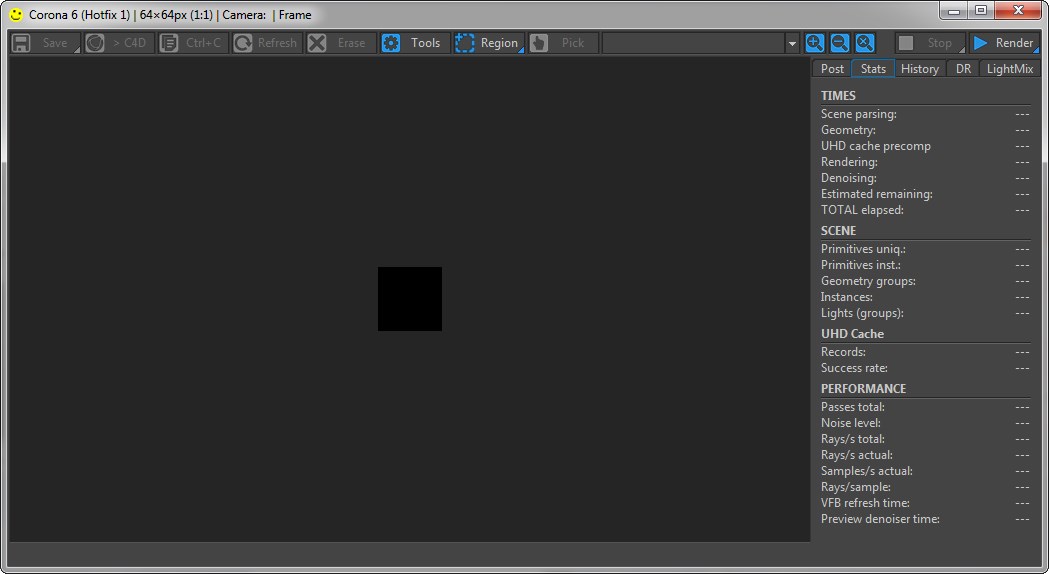Click the 'Success rate:' stat label
Image resolution: width=1049 pixels, height=574 pixels.
tap(854, 368)
